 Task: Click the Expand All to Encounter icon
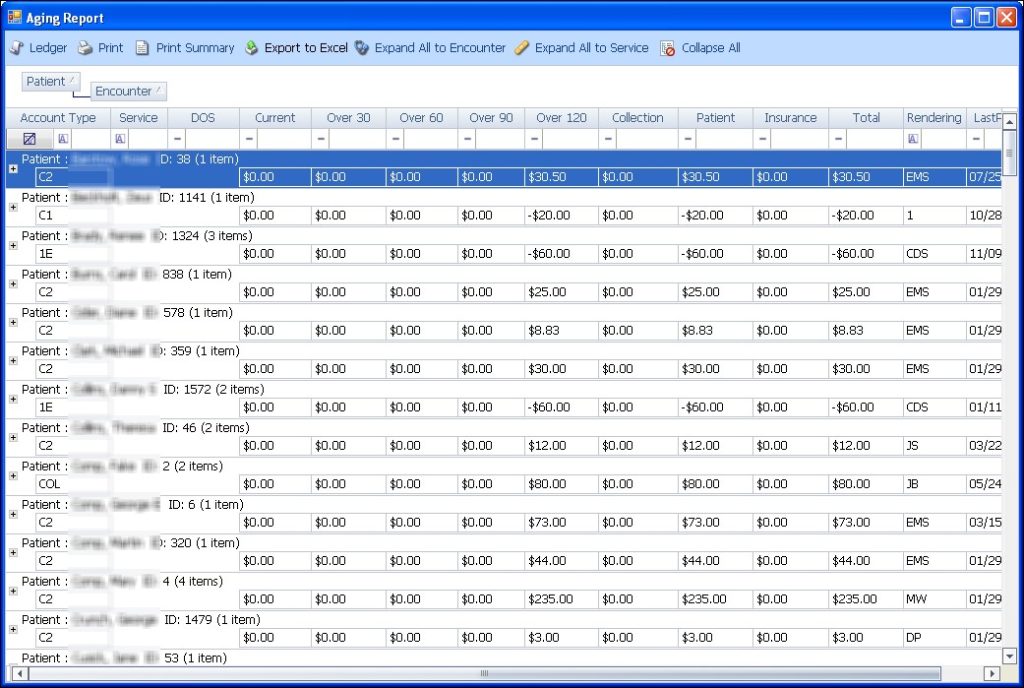pos(362,48)
